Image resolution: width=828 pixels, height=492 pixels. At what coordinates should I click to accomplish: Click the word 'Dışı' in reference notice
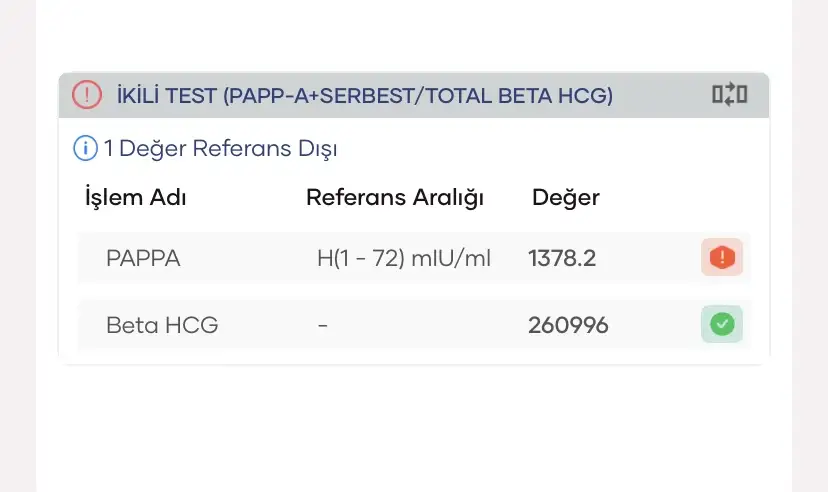click(315, 149)
